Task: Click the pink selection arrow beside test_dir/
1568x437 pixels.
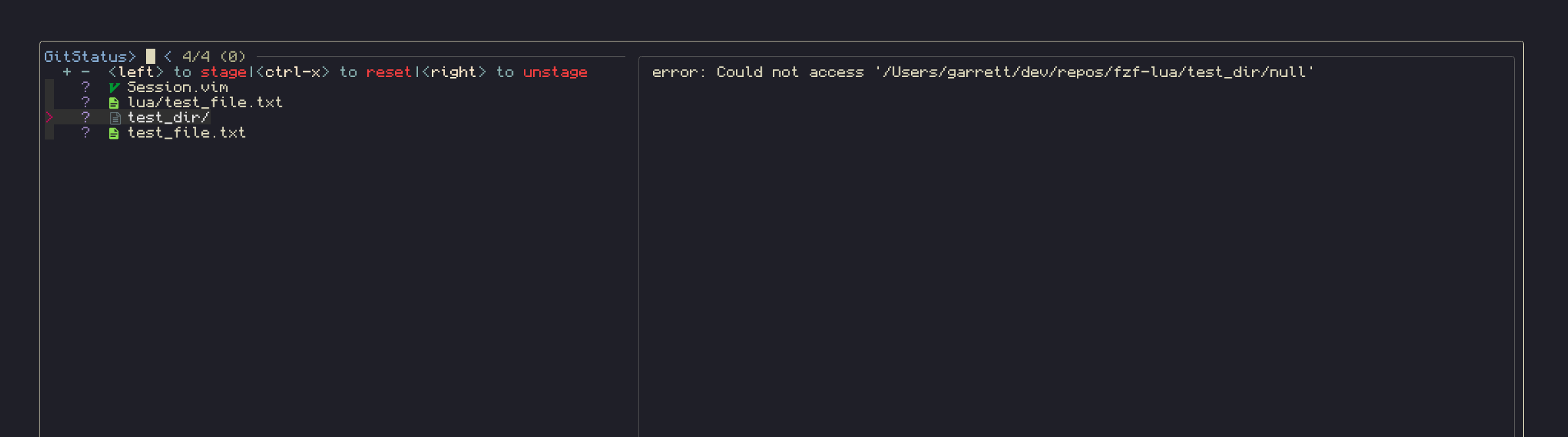Action: coord(49,117)
